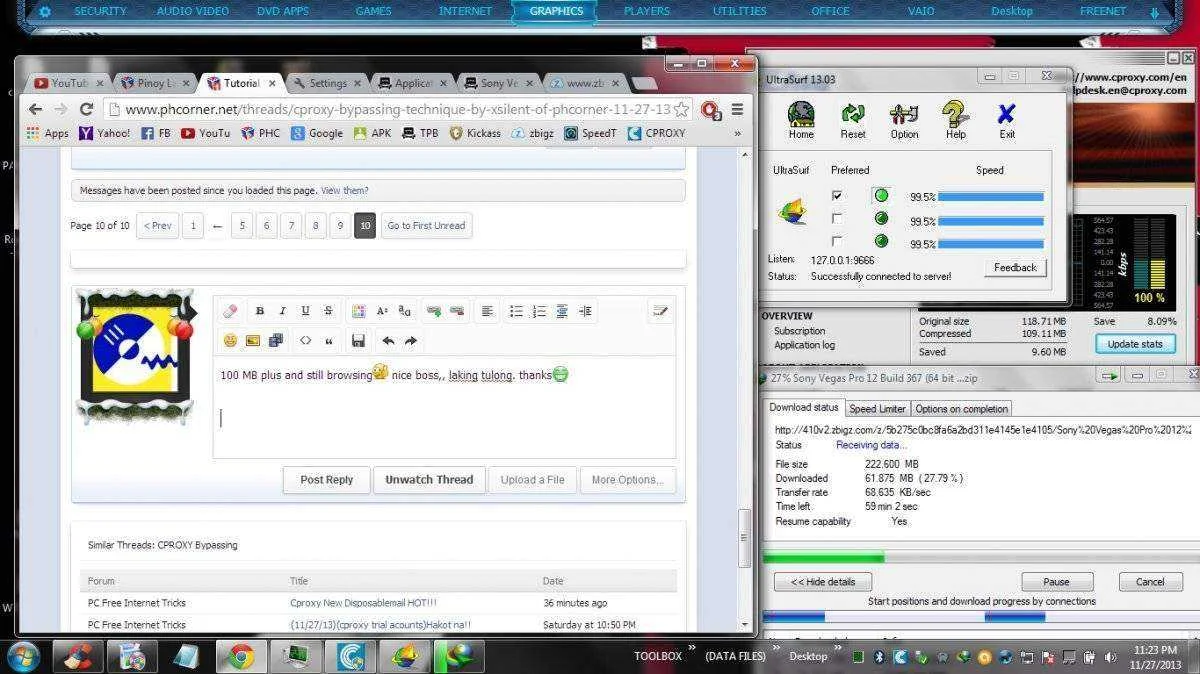Click UltraSurf Home icon
This screenshot has width=1200, height=674.
click(x=801, y=120)
